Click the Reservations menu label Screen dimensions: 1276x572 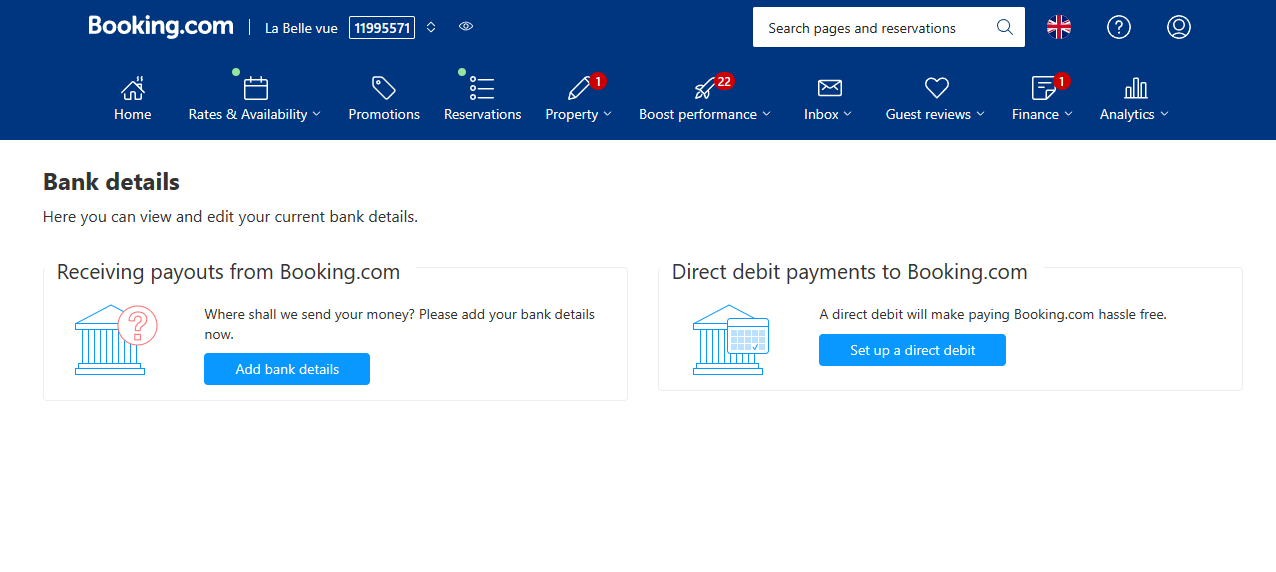tap(483, 114)
